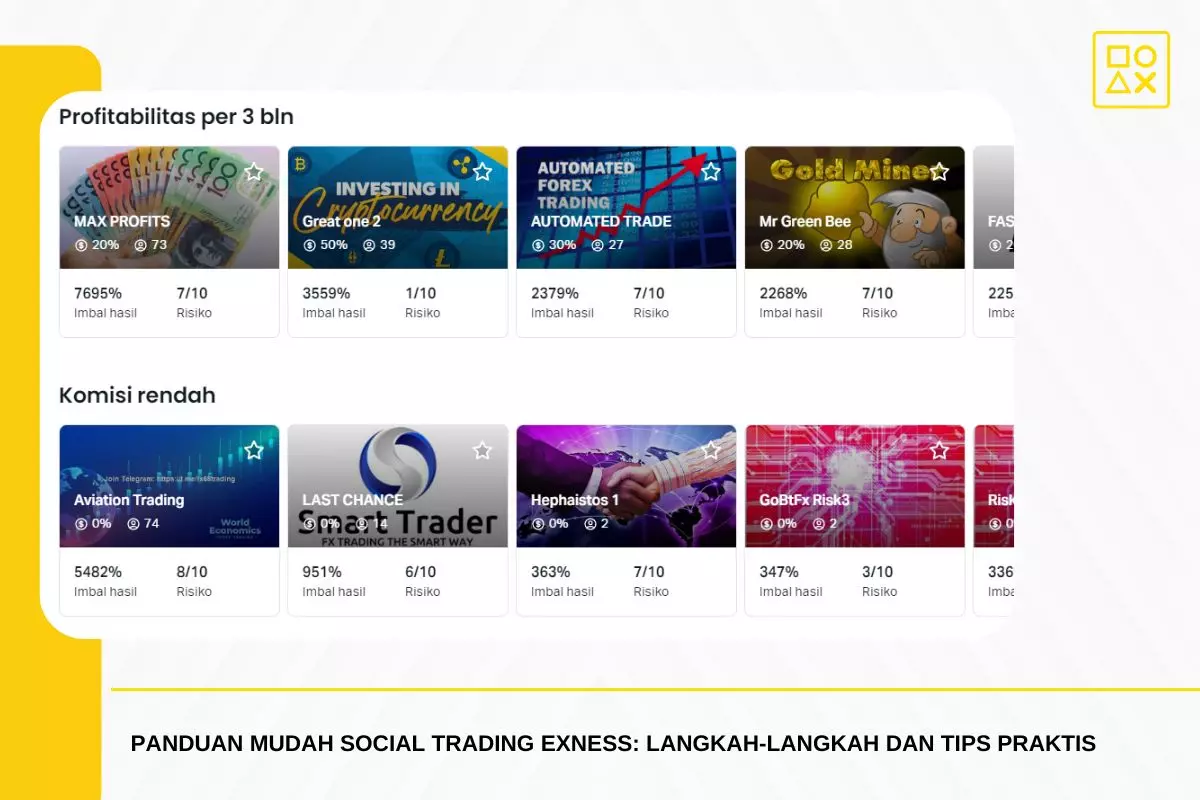Click the Panduan Mudah Social Trading Exness title
Viewport: 1200px width, 800px height.
pyautogui.click(x=613, y=743)
